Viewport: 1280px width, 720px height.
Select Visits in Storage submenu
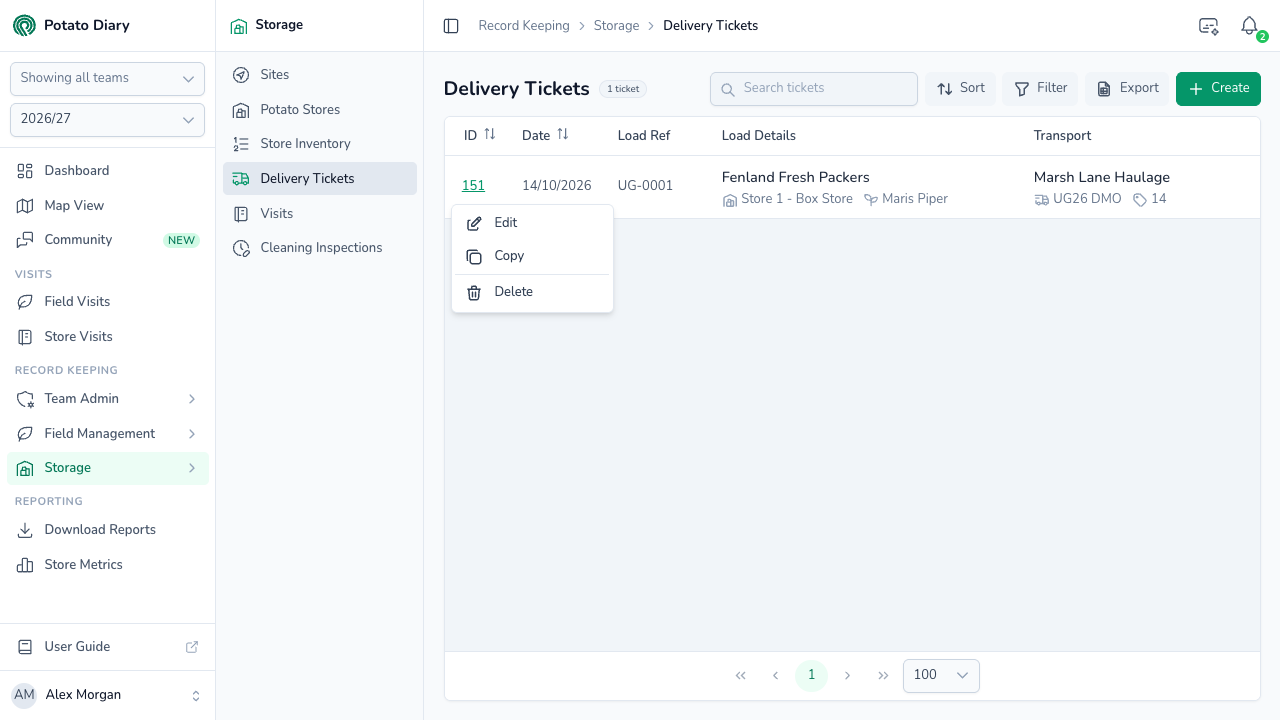pyautogui.click(x=320, y=214)
